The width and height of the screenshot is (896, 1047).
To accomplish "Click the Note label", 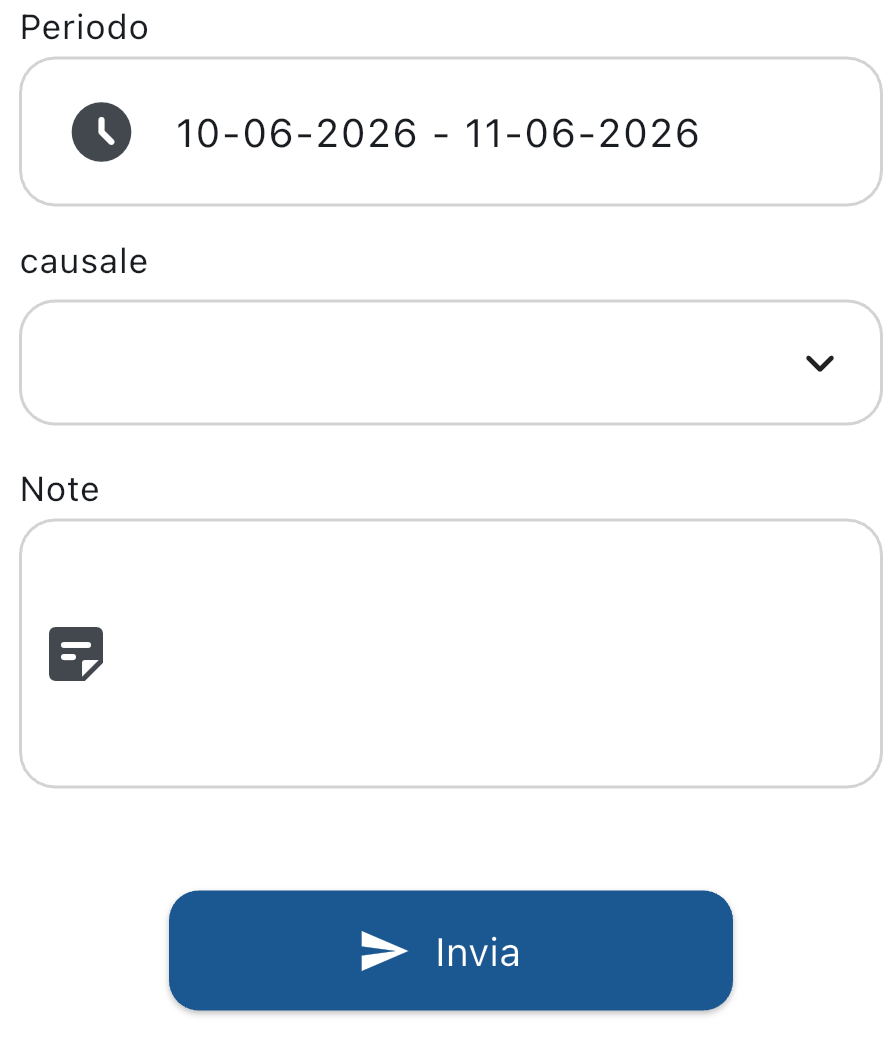I will (x=60, y=490).
